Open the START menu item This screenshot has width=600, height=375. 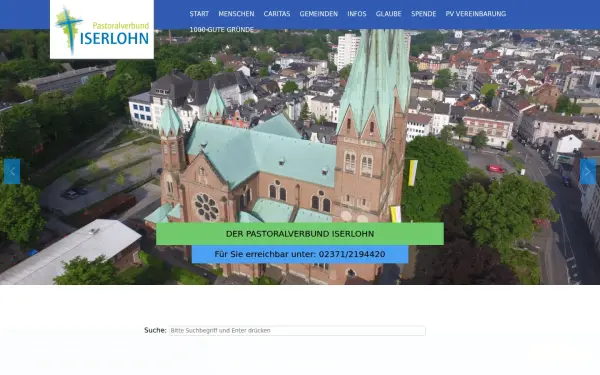pos(199,14)
